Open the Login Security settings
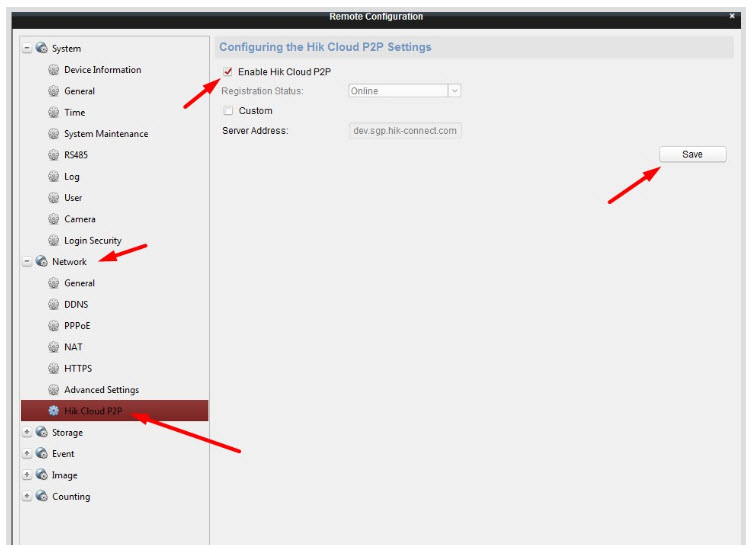This screenshot has height=545, width=751. click(92, 241)
